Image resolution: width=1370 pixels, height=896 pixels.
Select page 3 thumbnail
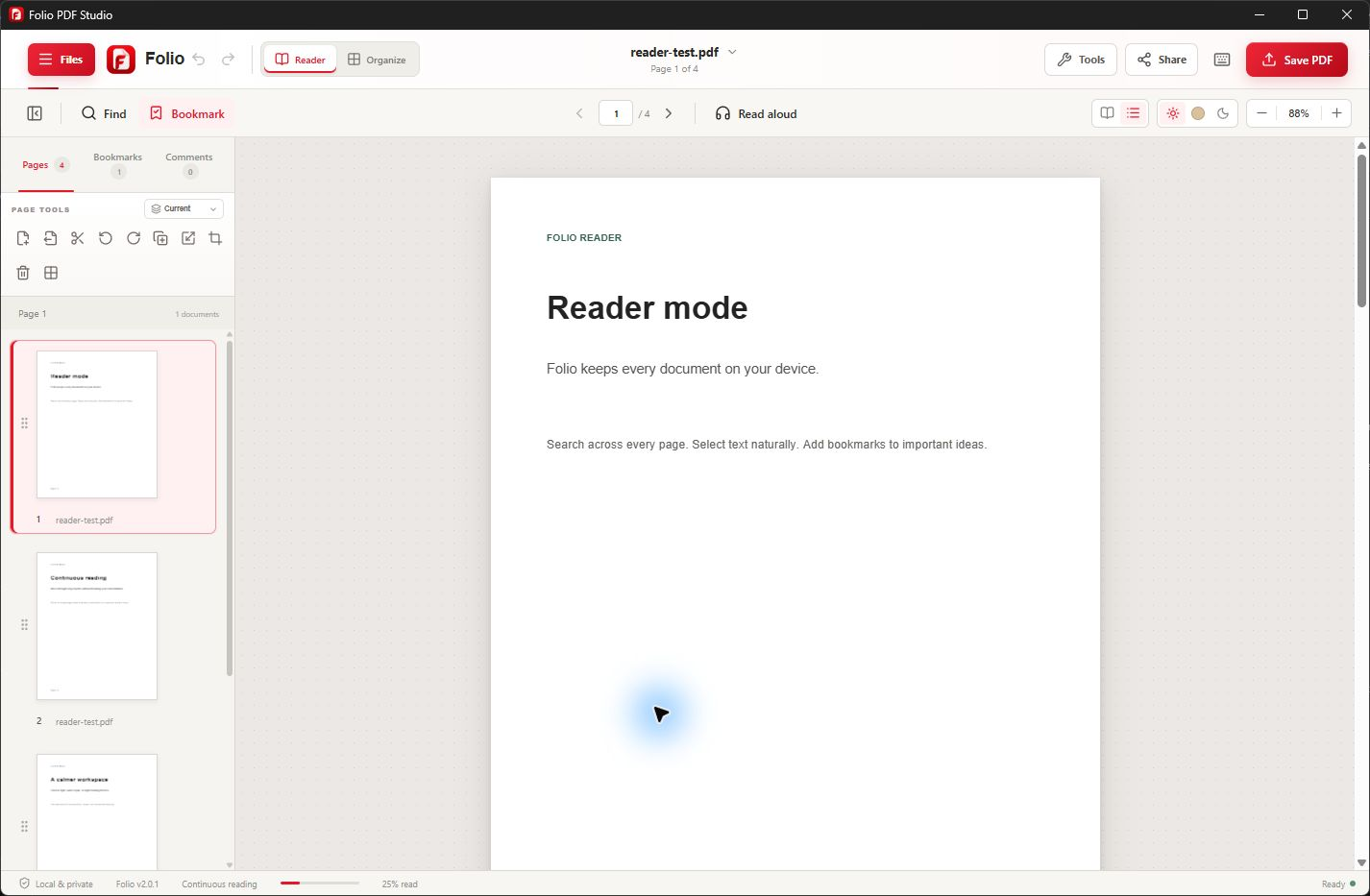click(x=97, y=811)
